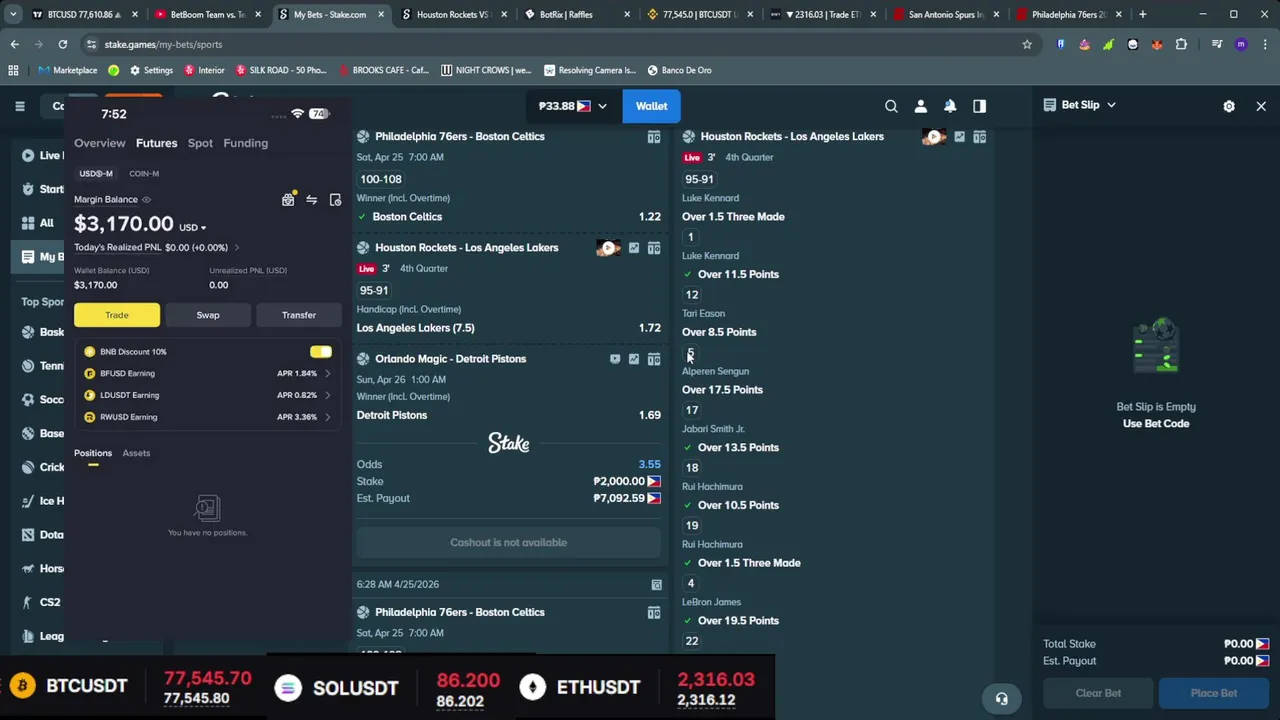The height and width of the screenshot is (720, 1280).
Task: Open the USD currency dropdown beside $3,170.00
Action: [193, 228]
